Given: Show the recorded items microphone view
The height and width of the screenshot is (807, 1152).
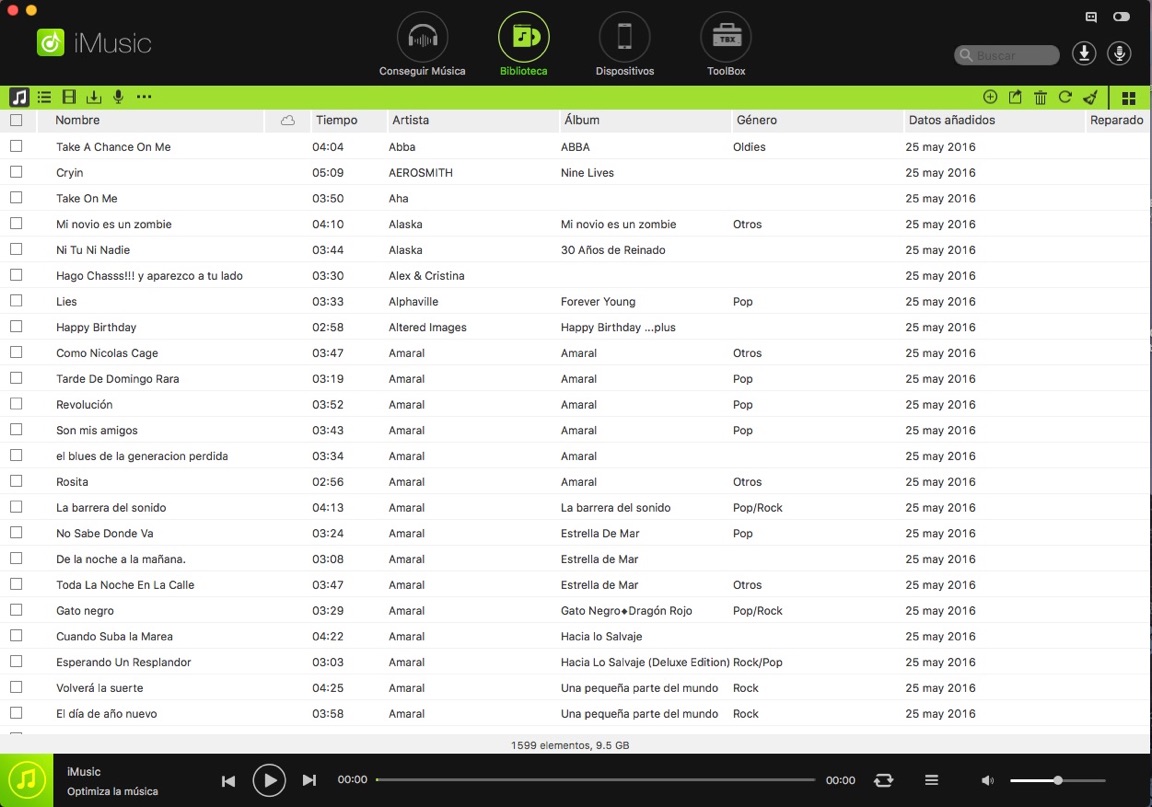Looking at the screenshot, I should click(118, 97).
